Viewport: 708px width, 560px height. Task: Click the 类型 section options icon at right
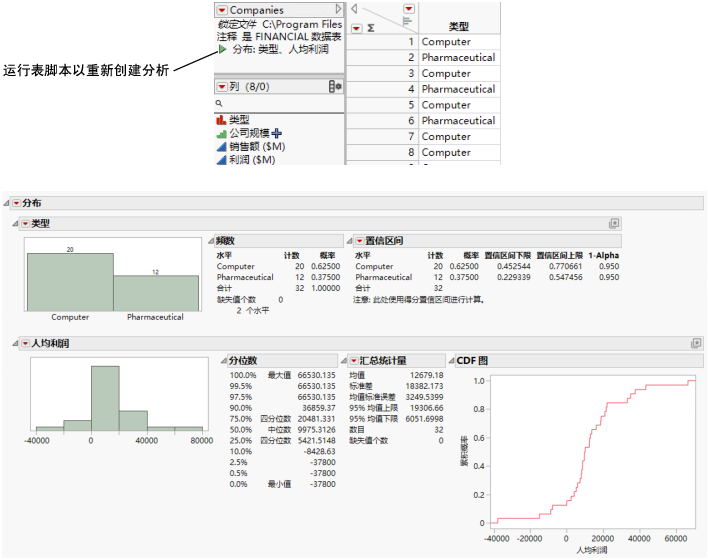click(x=614, y=223)
